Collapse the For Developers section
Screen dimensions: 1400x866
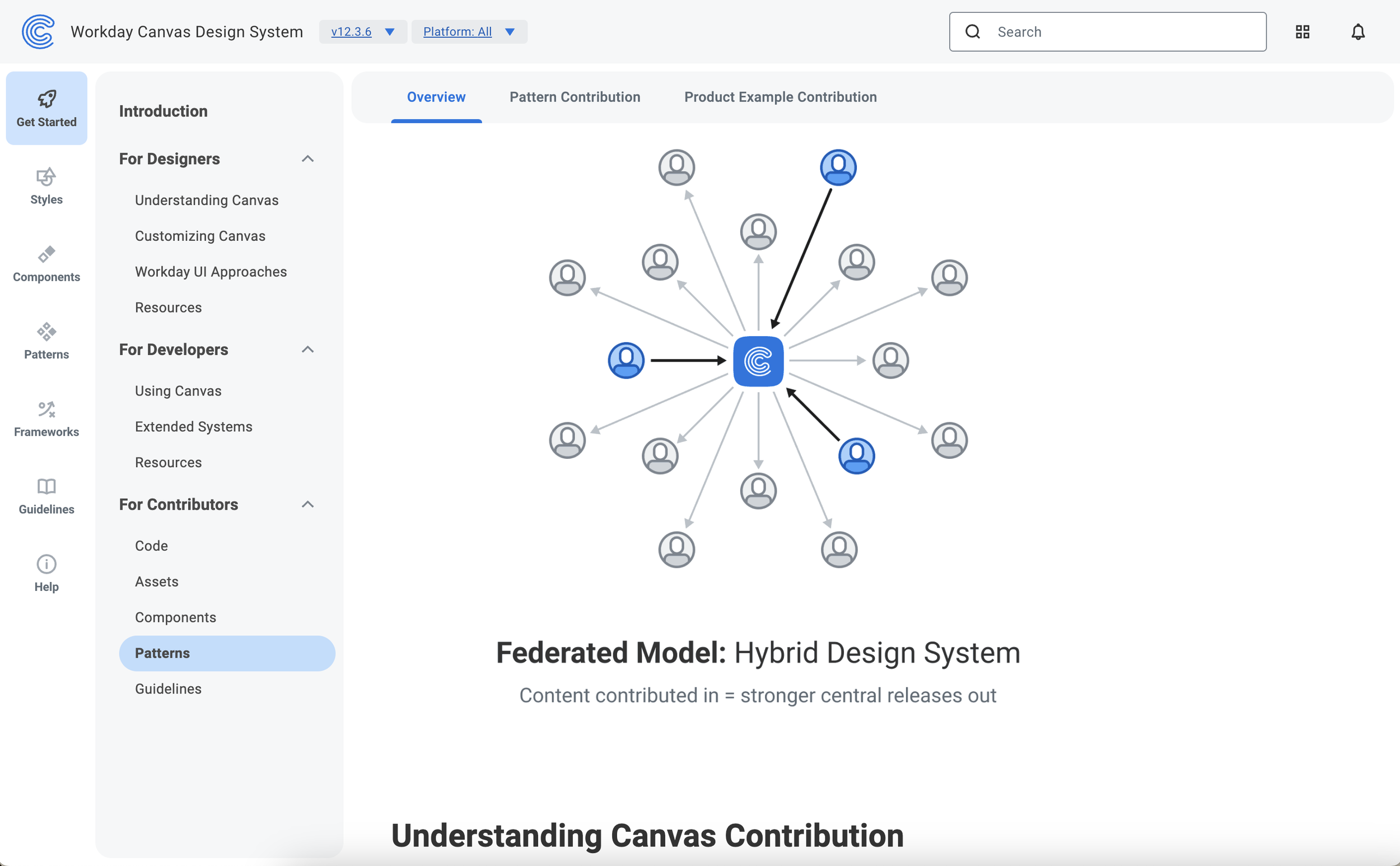(307, 350)
